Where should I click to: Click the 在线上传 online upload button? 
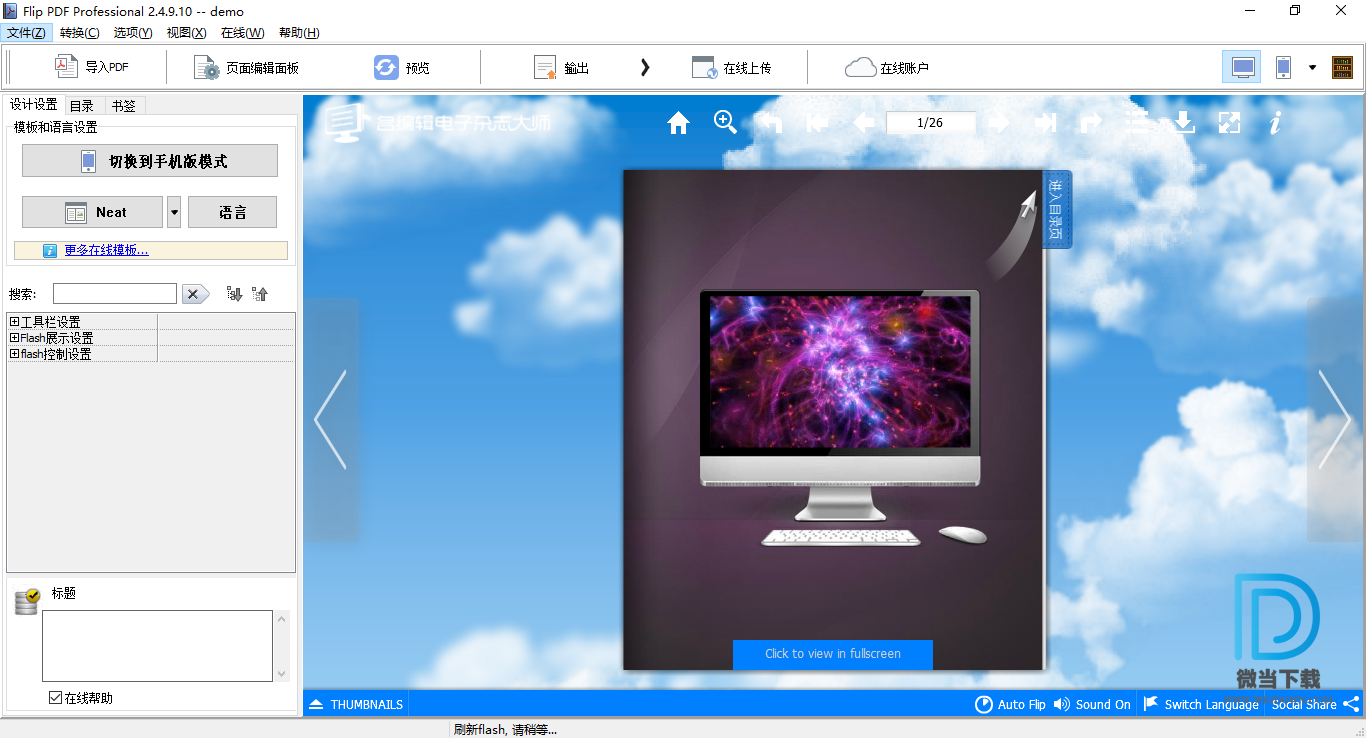point(732,68)
